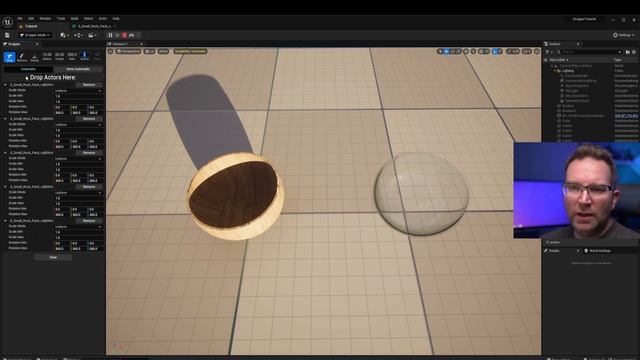Click the Outliner panel tab
This screenshot has width=640, height=360.
click(555, 44)
